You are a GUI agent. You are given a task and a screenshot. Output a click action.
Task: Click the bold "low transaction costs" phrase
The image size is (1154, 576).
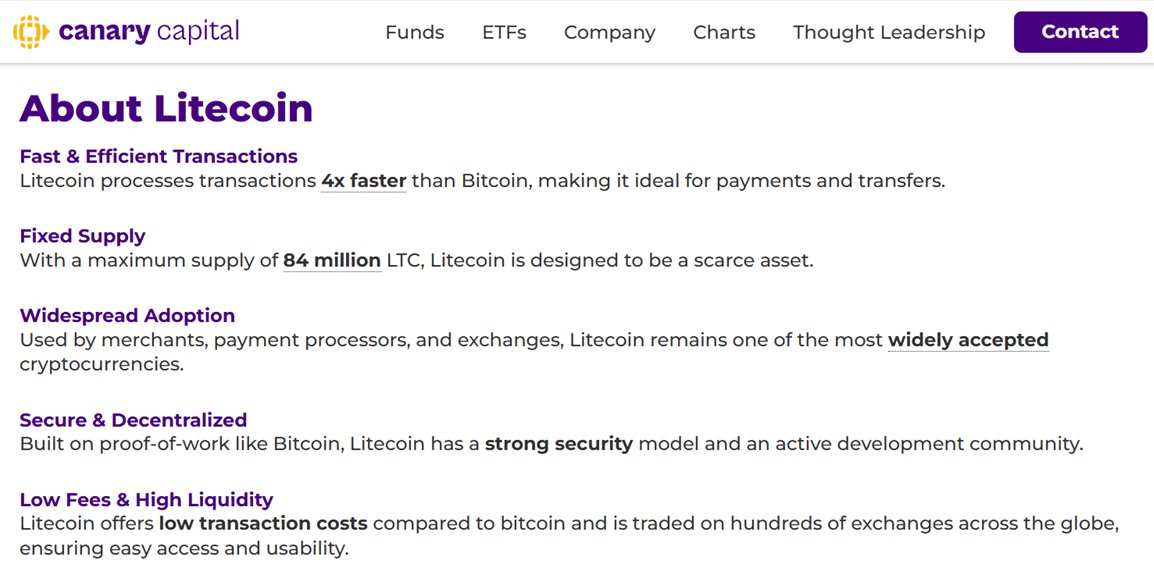click(x=263, y=524)
